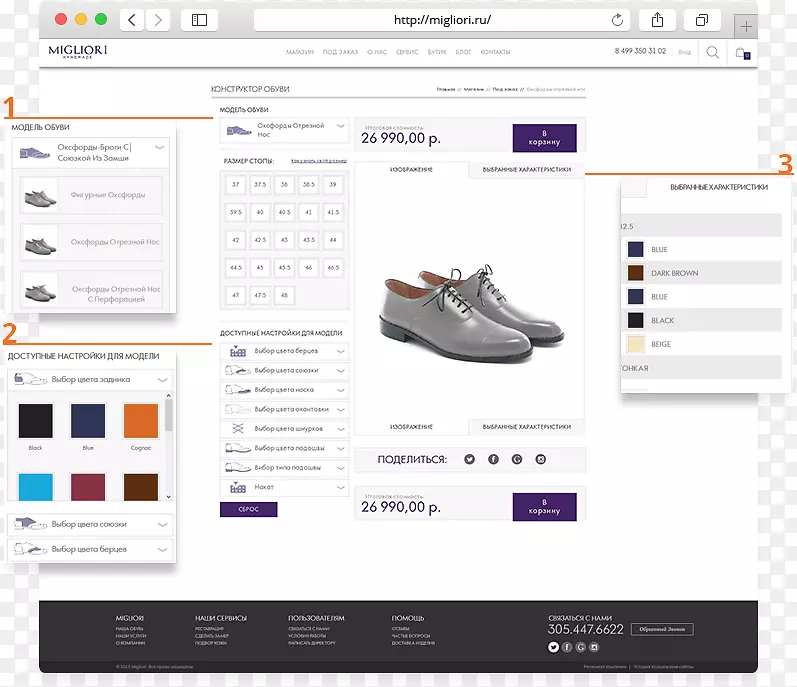
Task: Pick the Black color swatch labeled Black
Action: point(36,421)
